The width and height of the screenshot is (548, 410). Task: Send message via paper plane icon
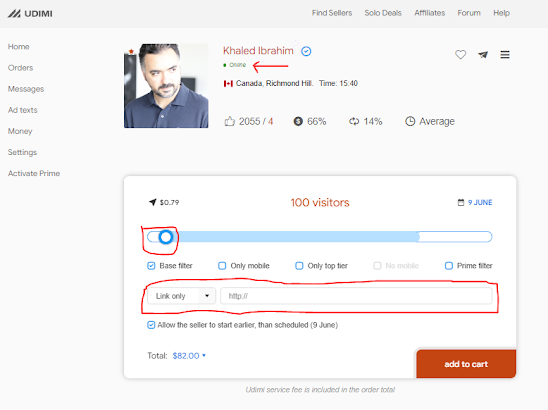coord(483,55)
